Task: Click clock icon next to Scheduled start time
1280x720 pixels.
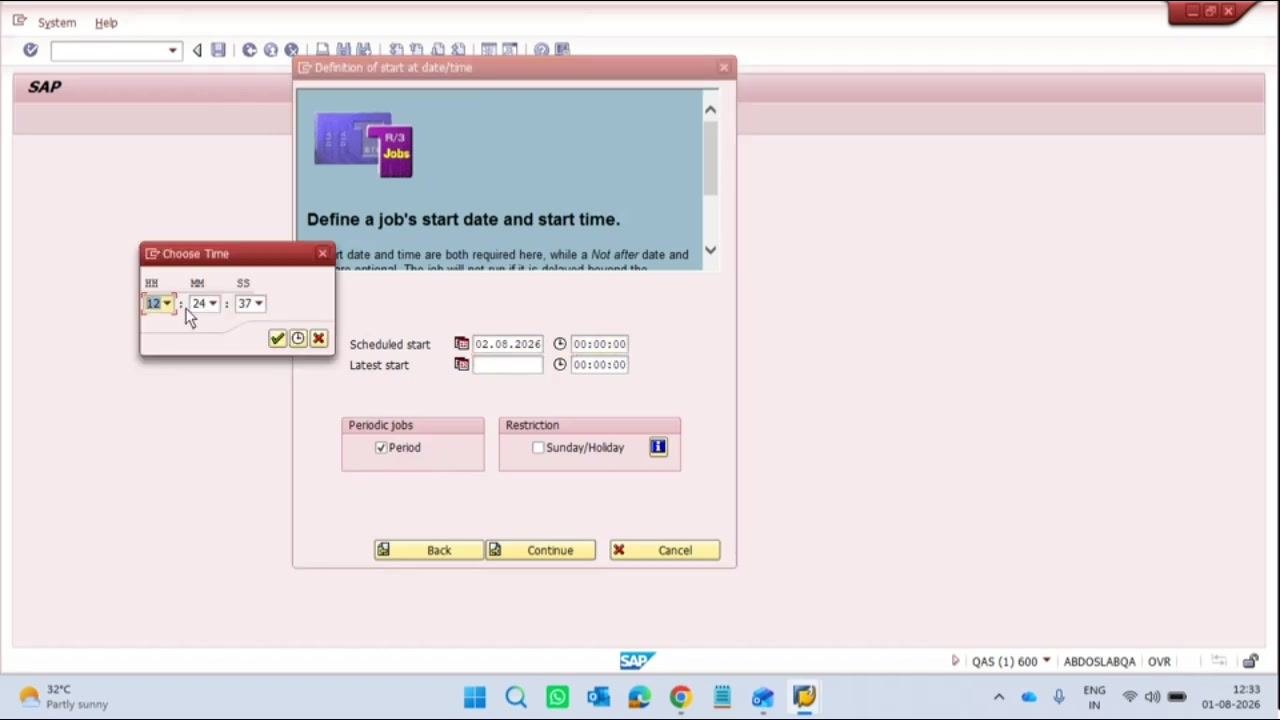Action: coord(560,344)
